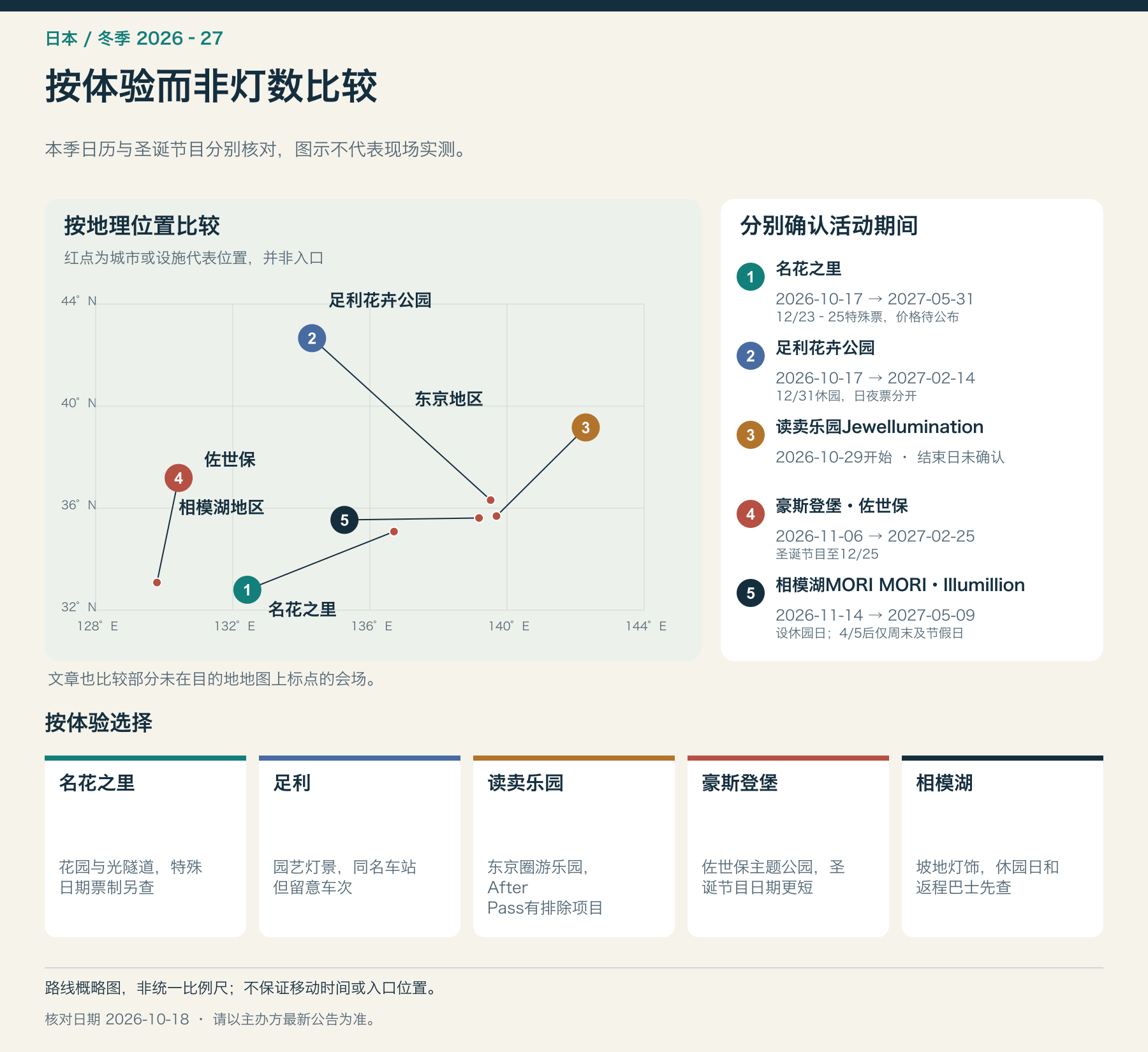Screen dimensions: 1148x1052
Task: Open the 足利 experience card
Action: (360, 846)
